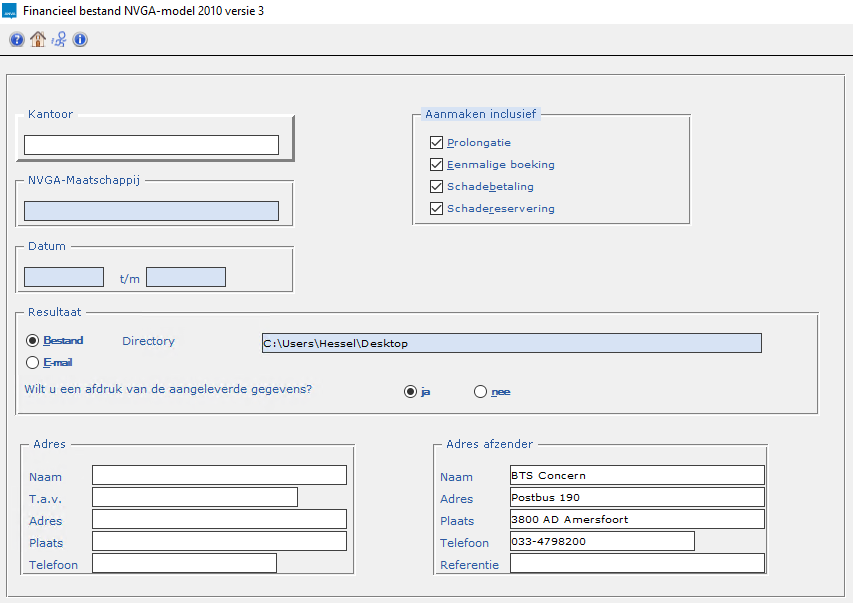Click the running figure icon in toolbar
853x603 pixels.
[x=59, y=40]
